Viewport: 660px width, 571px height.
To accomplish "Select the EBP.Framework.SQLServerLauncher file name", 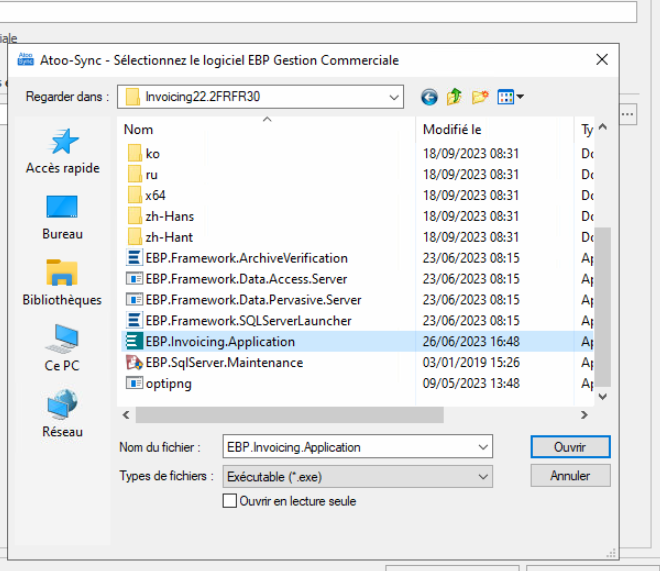I will [x=248, y=321].
